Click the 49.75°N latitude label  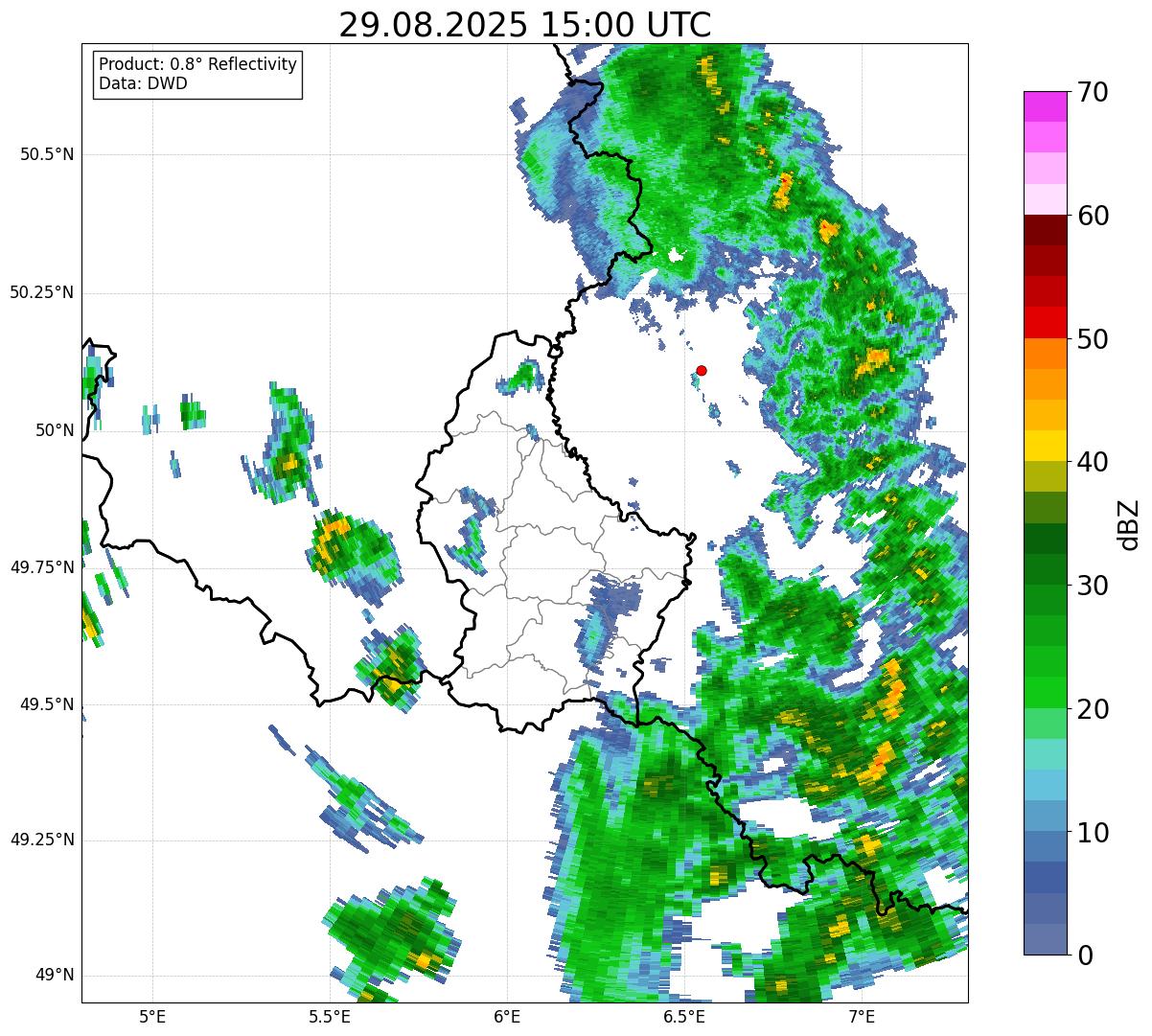[x=42, y=567]
